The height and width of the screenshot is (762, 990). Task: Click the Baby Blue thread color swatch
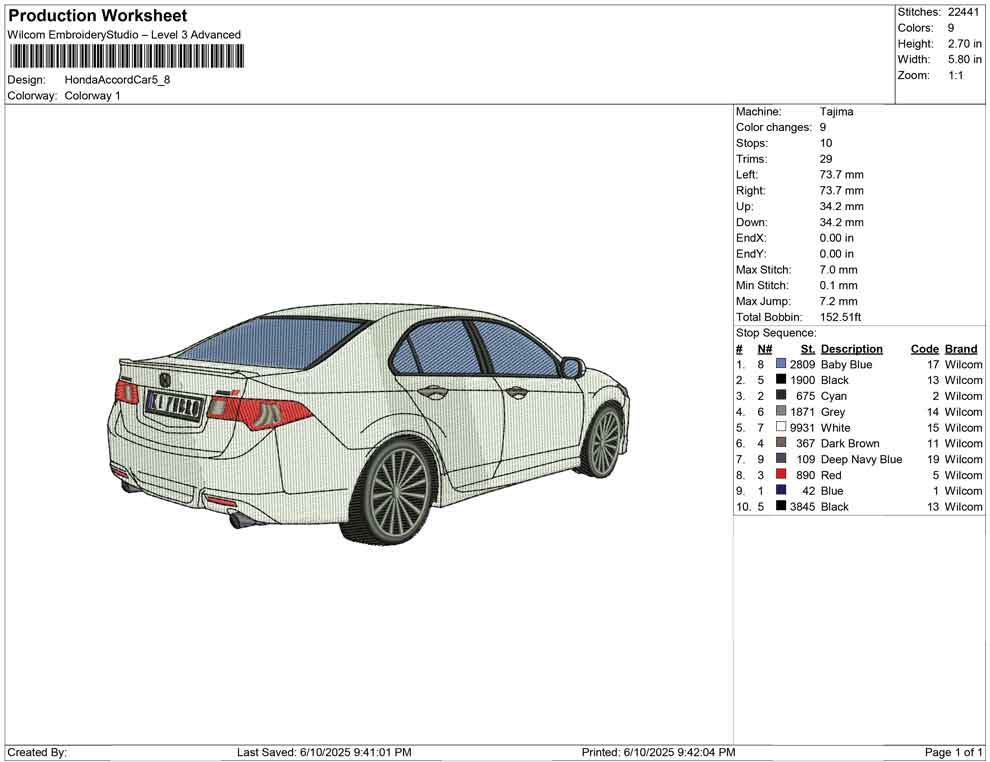pyautogui.click(x=781, y=365)
